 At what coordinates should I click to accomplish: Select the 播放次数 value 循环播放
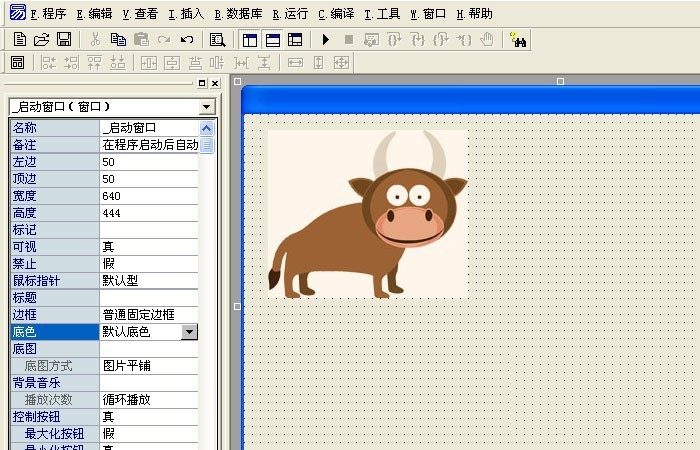pos(149,400)
